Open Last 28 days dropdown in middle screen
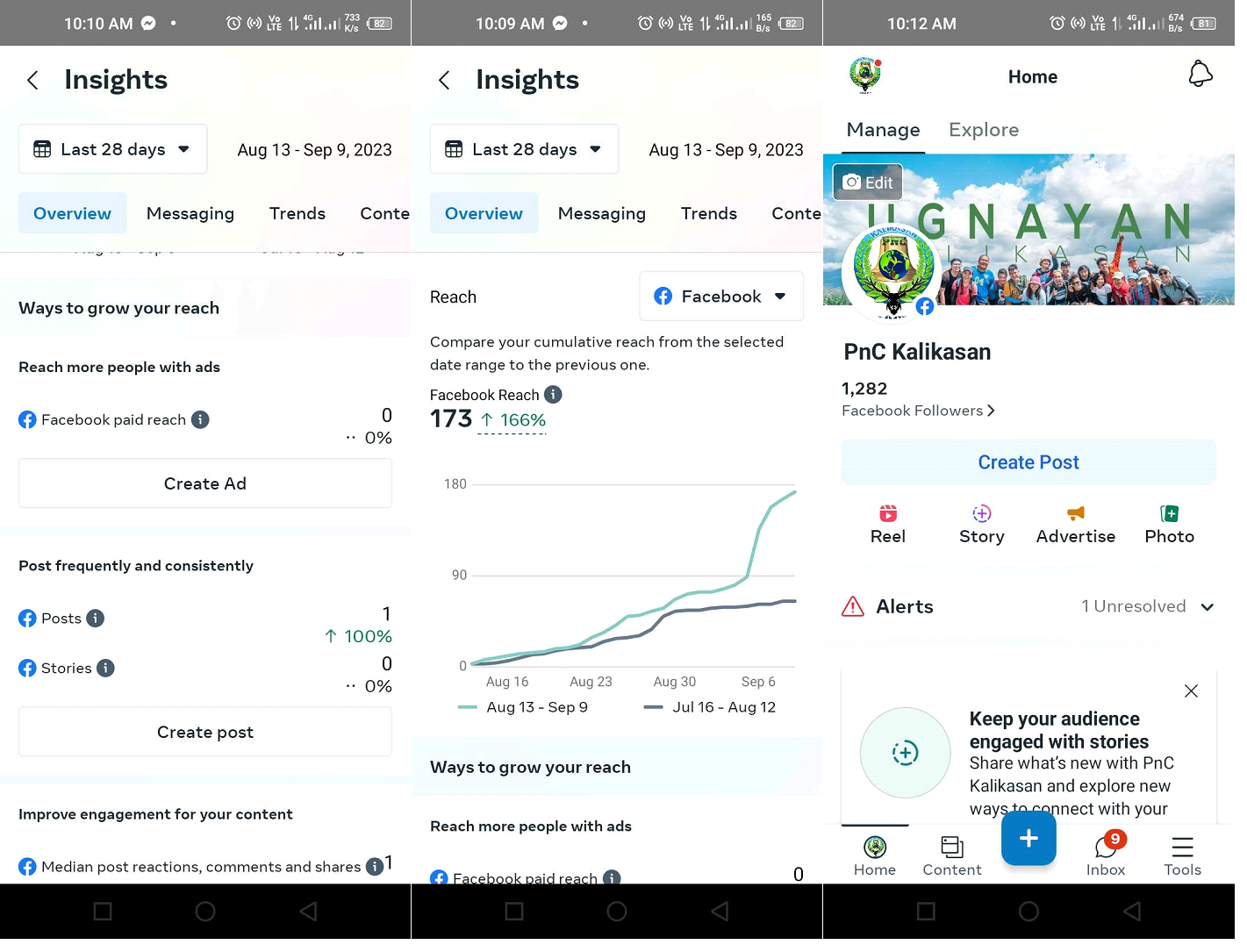The width and height of the screenshot is (1247, 952). pos(525,149)
